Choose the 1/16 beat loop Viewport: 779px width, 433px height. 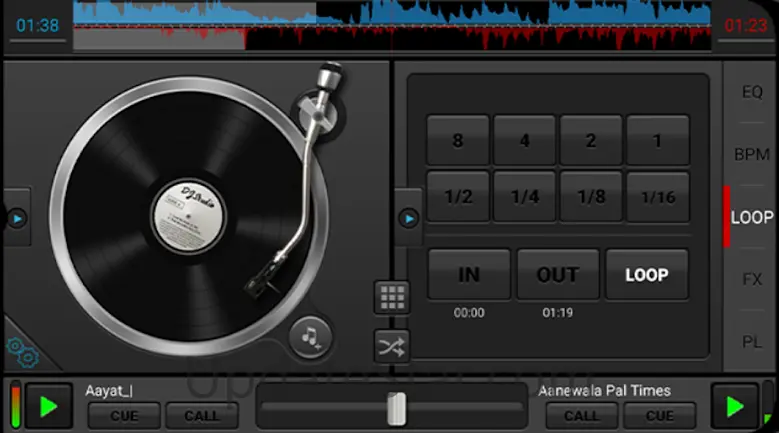[657, 197]
